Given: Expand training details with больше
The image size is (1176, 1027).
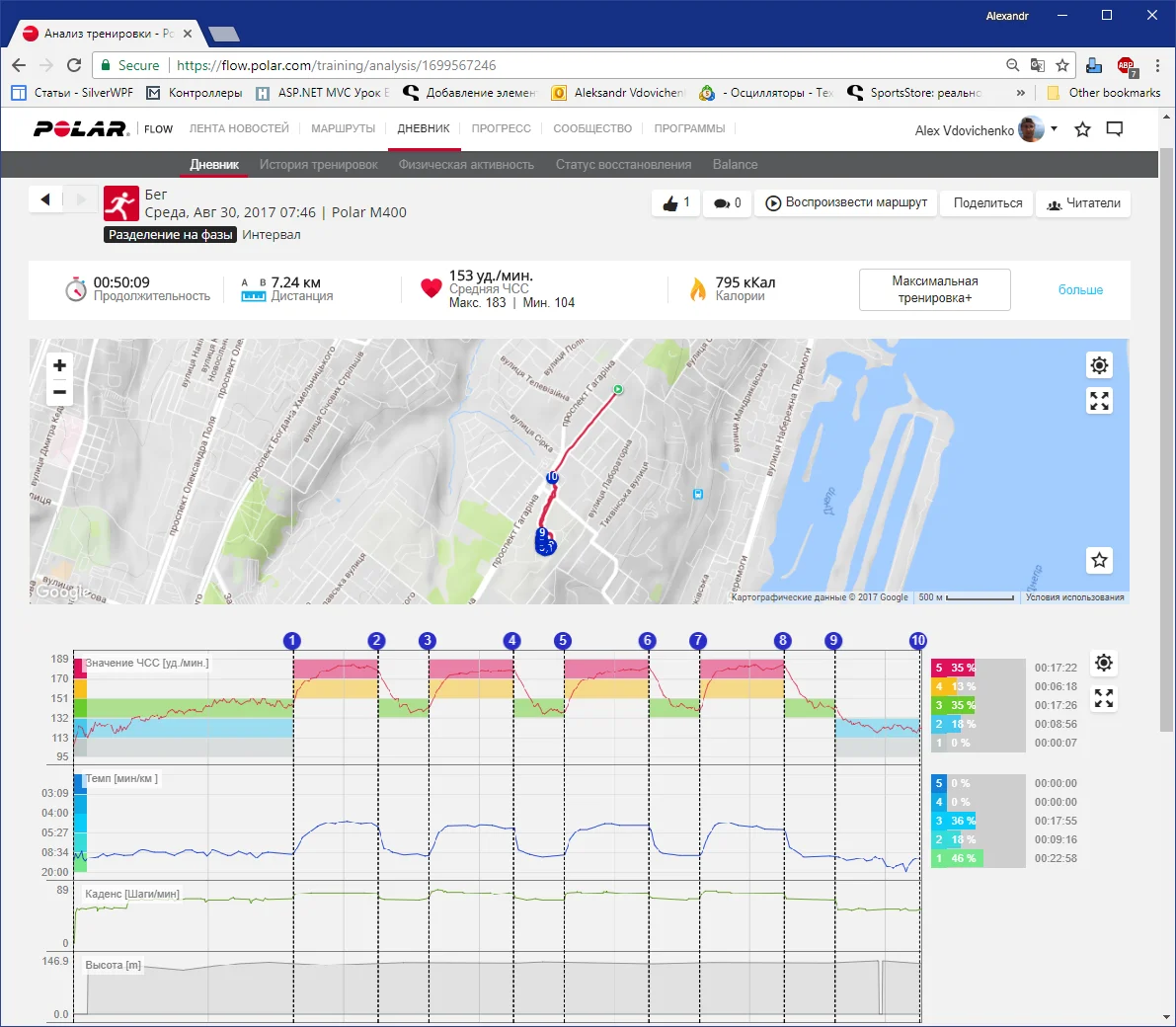Looking at the screenshot, I should [x=1080, y=289].
